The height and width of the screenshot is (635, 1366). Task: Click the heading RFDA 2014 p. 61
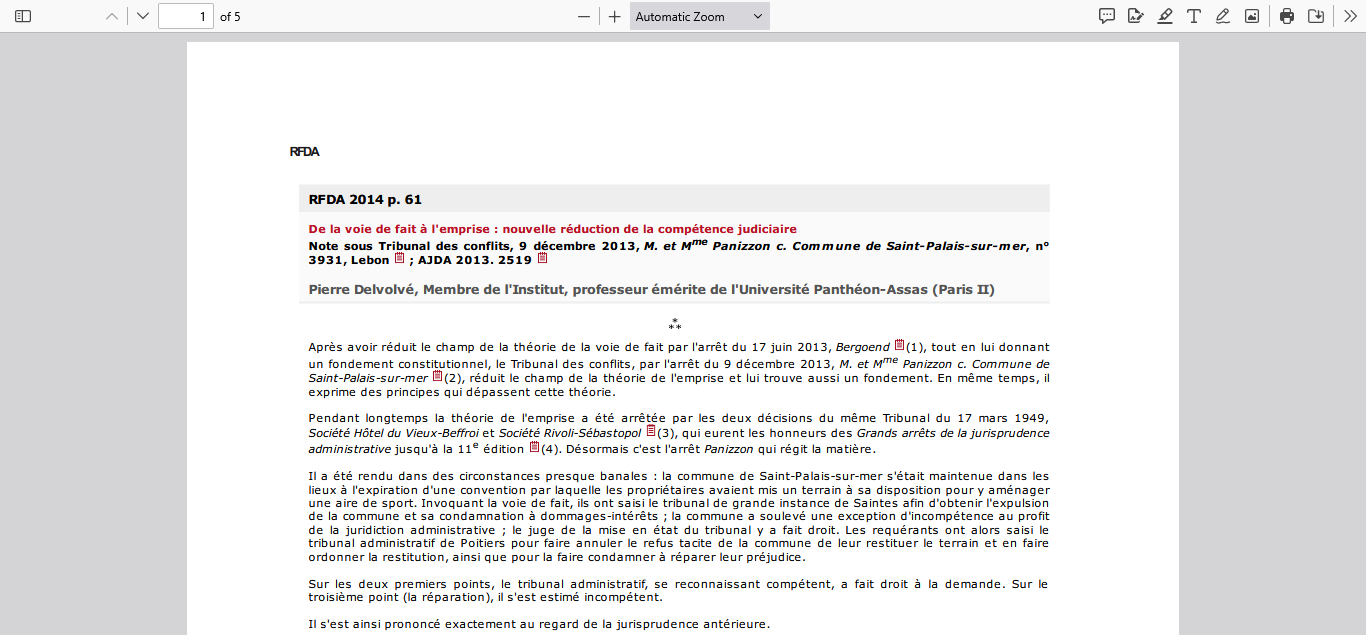click(x=365, y=200)
